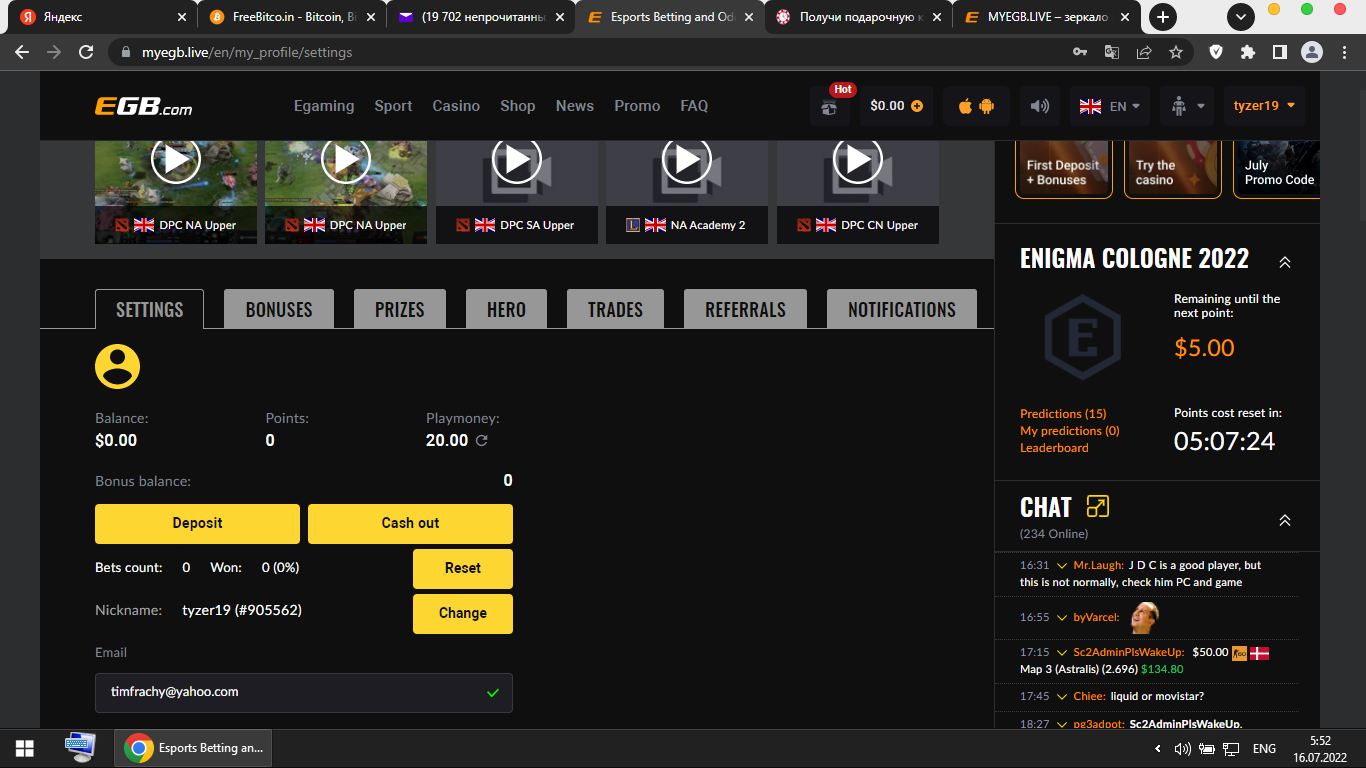Switch to the Bonuses tab
Image resolution: width=1366 pixels, height=768 pixels.
pyautogui.click(x=279, y=309)
